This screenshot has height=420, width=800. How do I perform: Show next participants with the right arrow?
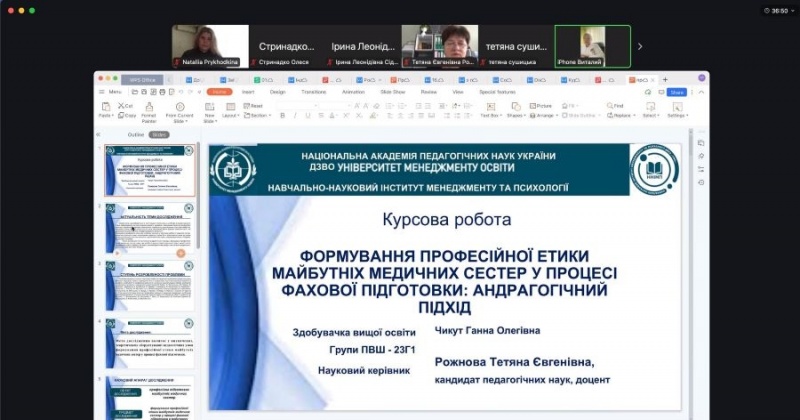click(x=640, y=46)
